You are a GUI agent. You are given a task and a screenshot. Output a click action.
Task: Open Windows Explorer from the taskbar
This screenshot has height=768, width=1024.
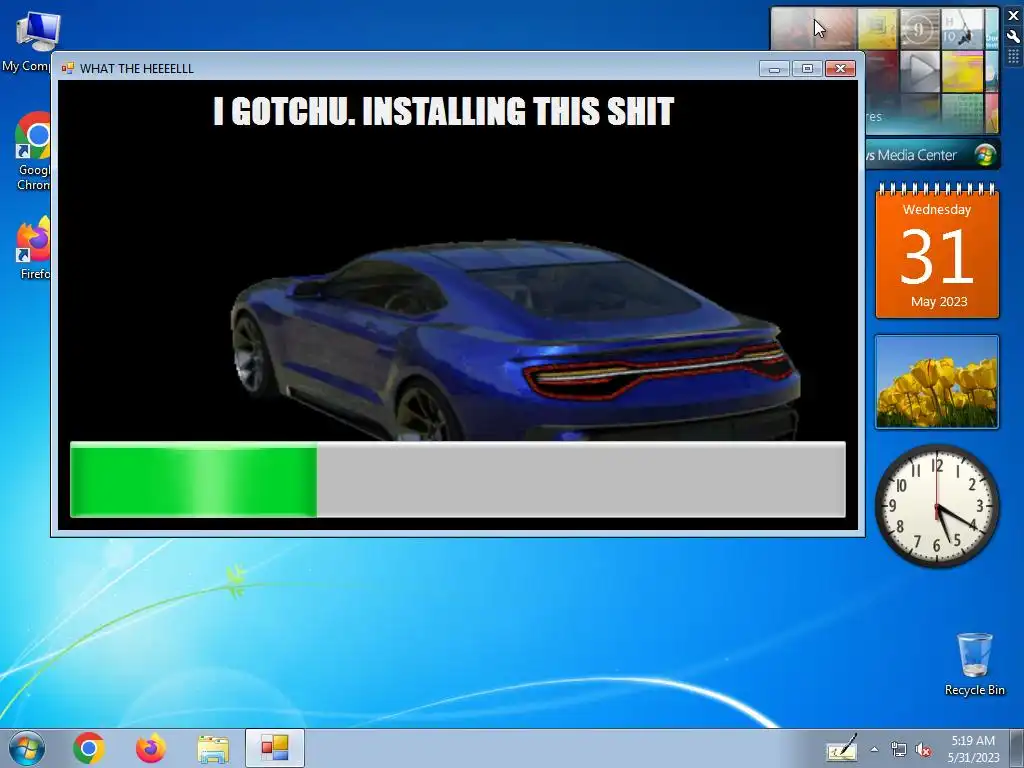pos(213,749)
